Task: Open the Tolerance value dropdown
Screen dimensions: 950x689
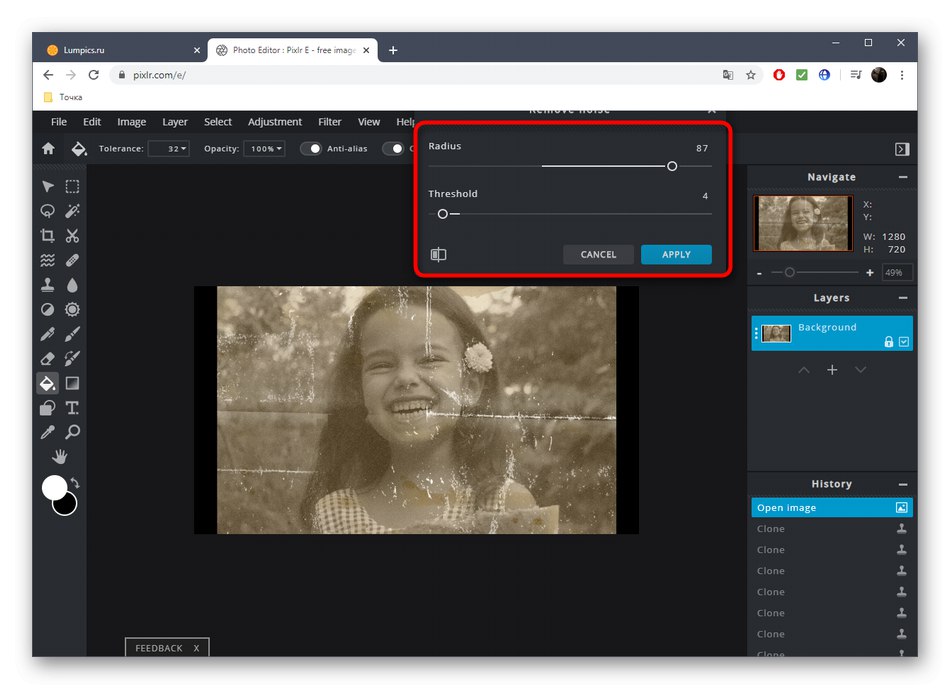Action: [168, 149]
